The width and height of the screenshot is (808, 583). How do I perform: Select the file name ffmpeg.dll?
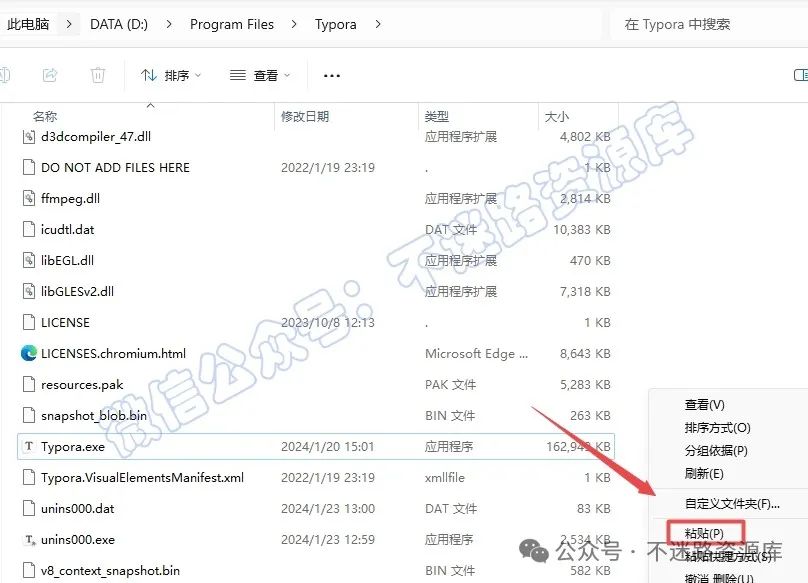[x=71, y=199]
